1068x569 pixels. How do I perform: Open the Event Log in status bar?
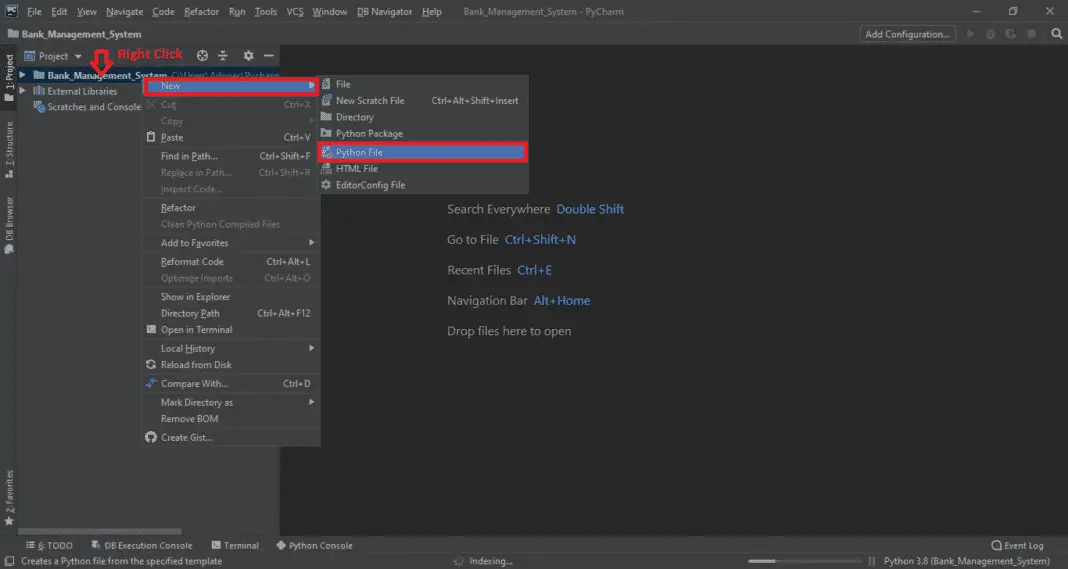click(x=1017, y=545)
